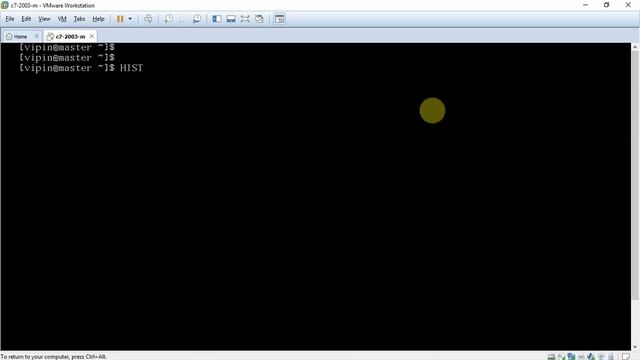Take a snapshot of the VM
Image resolution: width=640 pixels, height=360 pixels.
pos(169,19)
